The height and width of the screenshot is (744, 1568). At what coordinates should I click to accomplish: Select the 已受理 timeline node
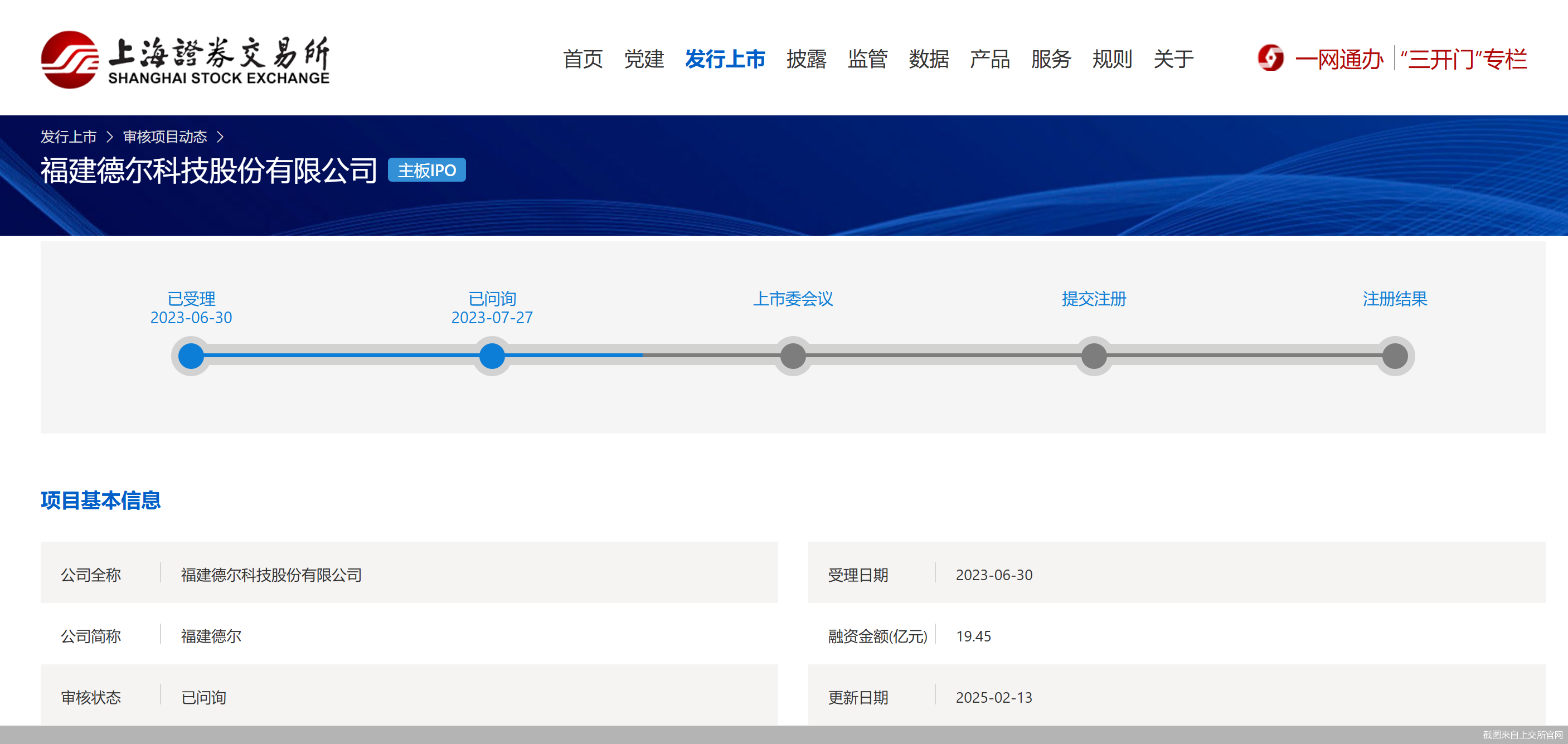[x=191, y=356]
